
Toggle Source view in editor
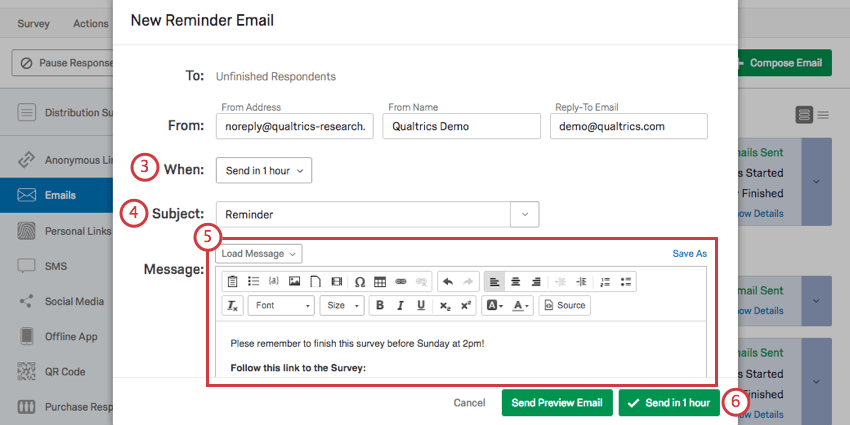[x=564, y=306]
